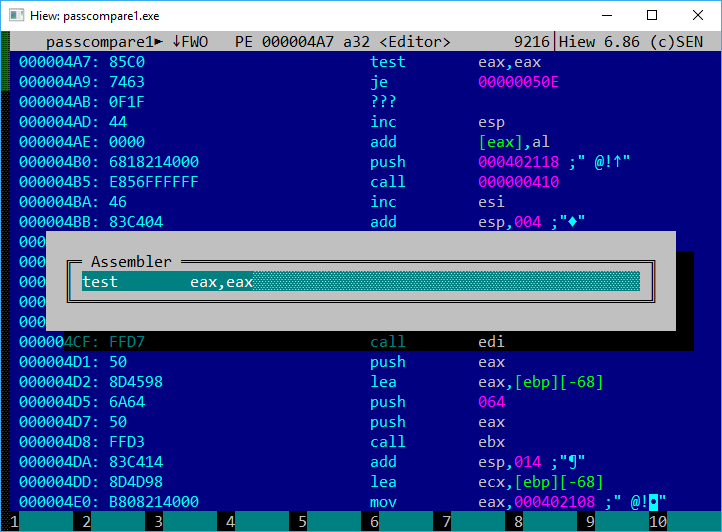Click add [eax],al operand at 000004AE
Screen dimensions: 722x532
[x=514, y=142]
